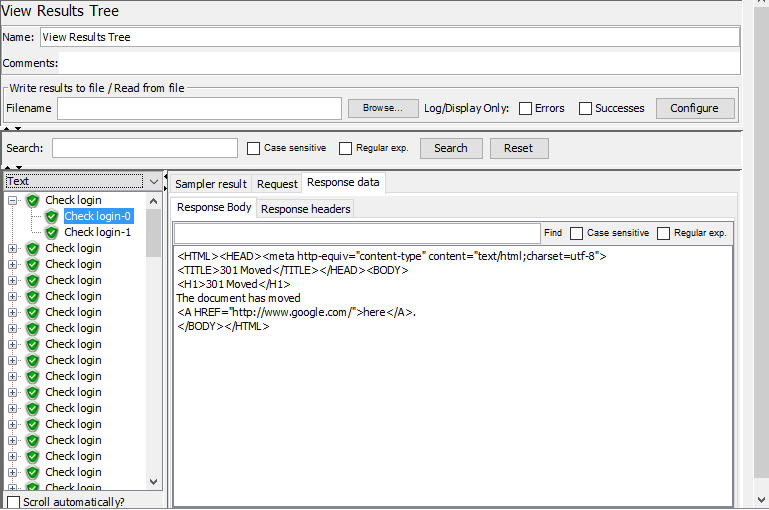Click the H1 301 Moved line in response
This screenshot has height=510, width=769.
point(233,284)
